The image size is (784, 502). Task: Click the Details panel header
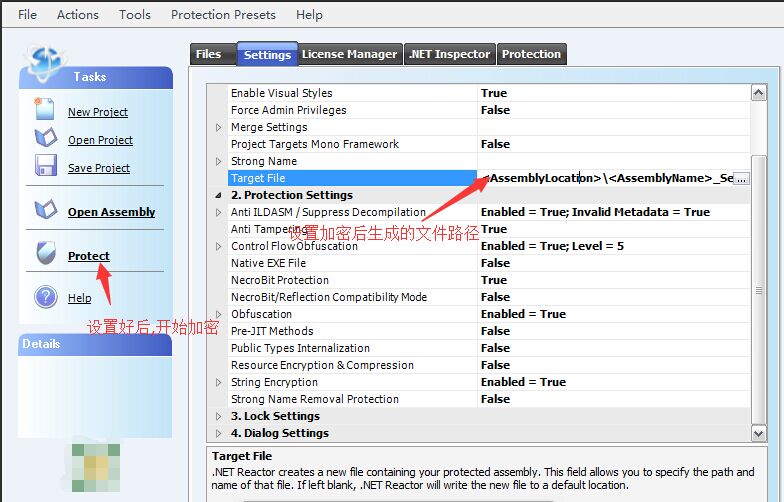coord(95,344)
